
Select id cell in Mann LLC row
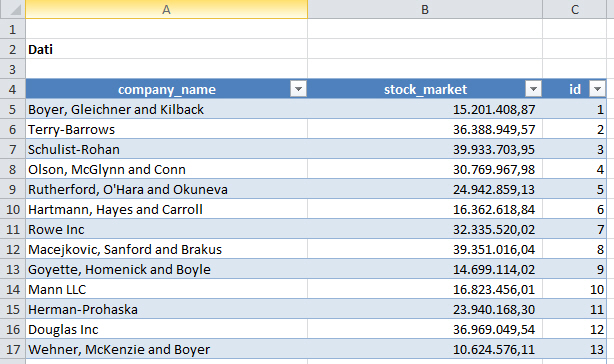[574, 289]
